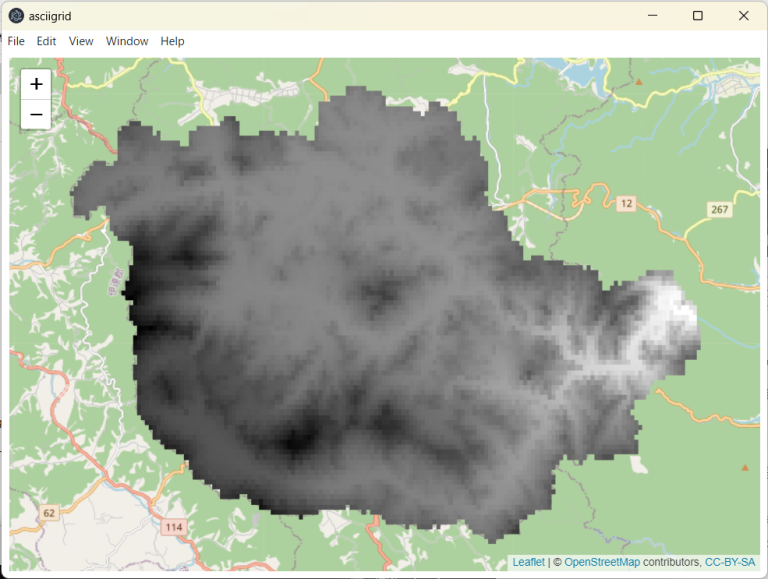Open the Edit menu

pos(46,41)
